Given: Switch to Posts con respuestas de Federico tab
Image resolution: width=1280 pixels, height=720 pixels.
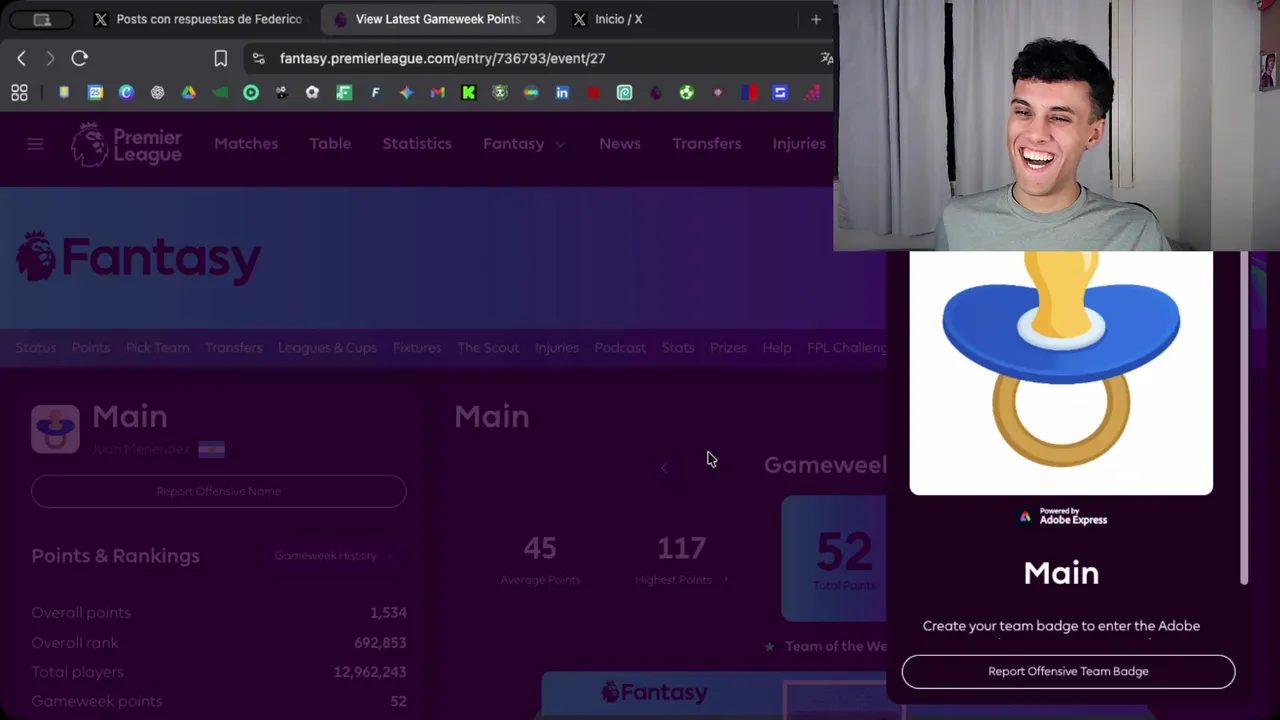Looking at the screenshot, I should pos(199,19).
